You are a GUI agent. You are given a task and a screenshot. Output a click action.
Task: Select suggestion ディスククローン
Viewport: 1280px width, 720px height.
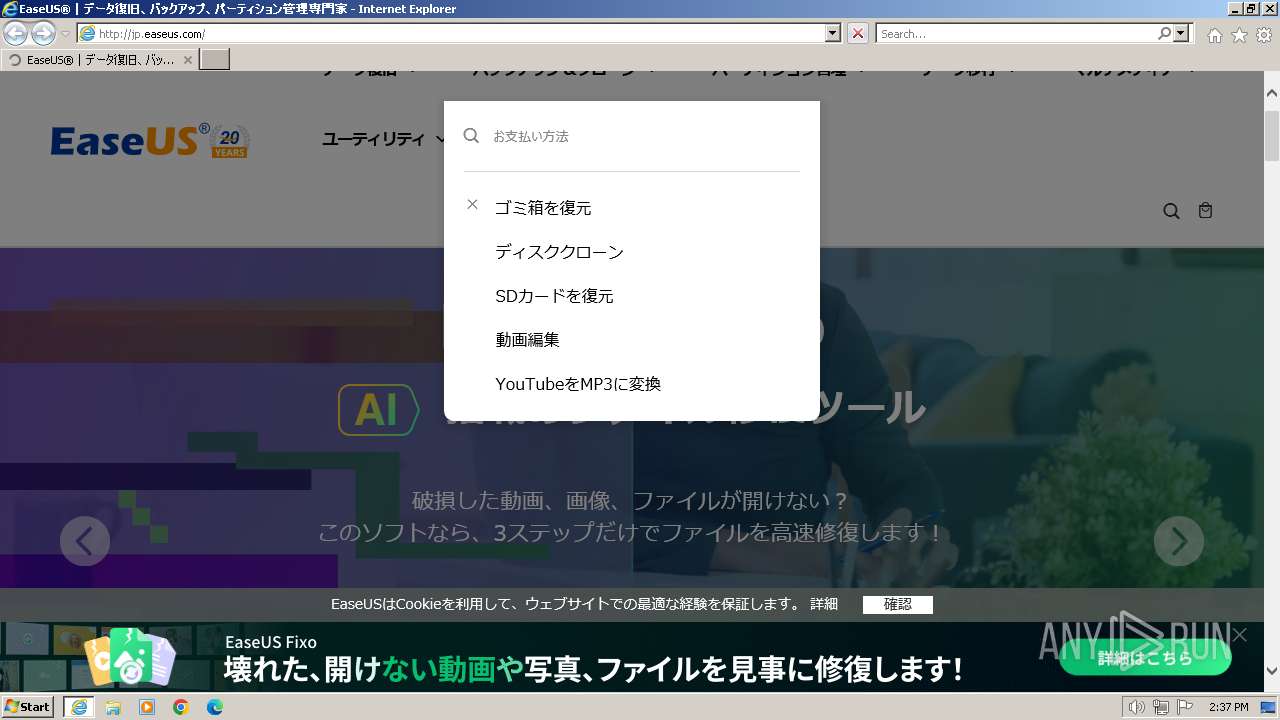pyautogui.click(x=559, y=252)
